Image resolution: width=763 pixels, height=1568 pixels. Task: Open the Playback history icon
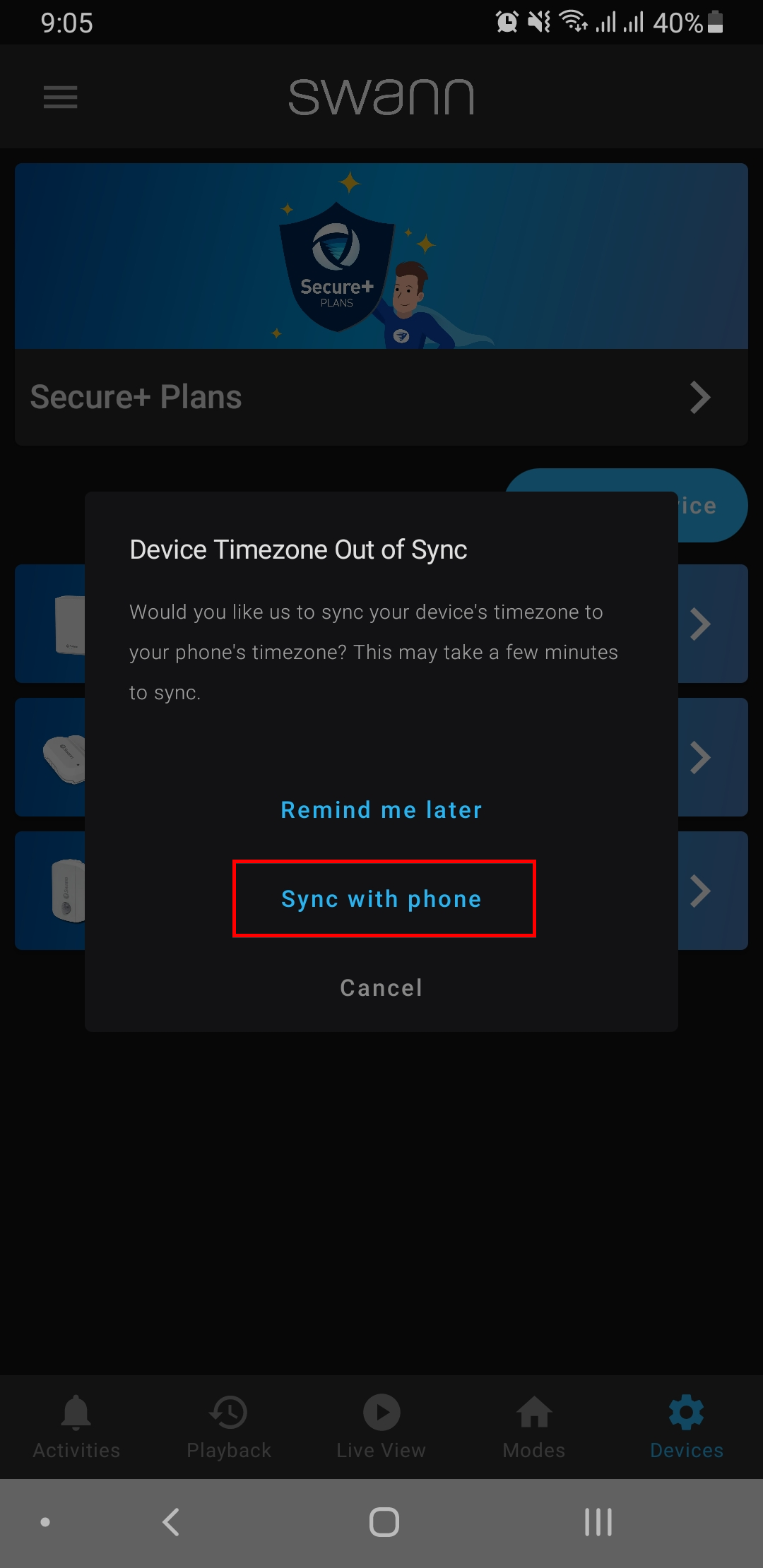tap(229, 1412)
